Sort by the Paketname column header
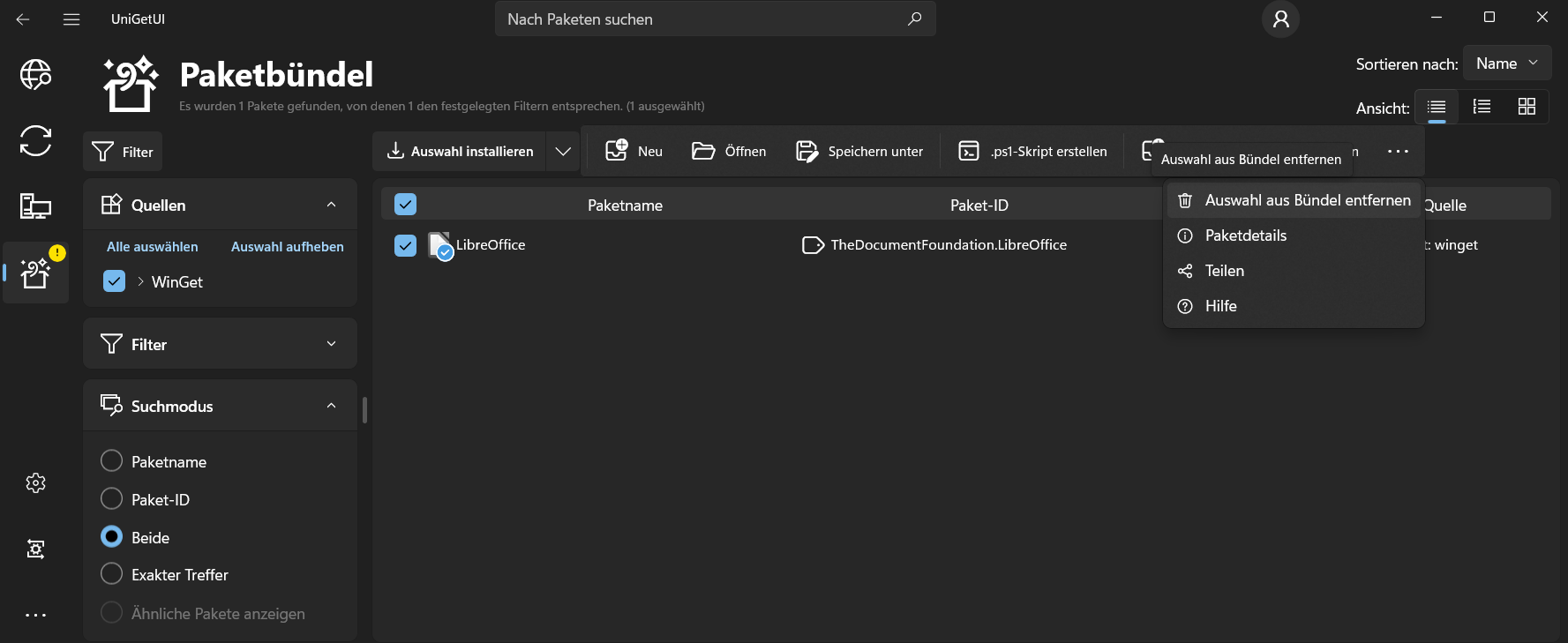The height and width of the screenshot is (643, 1568). (625, 206)
